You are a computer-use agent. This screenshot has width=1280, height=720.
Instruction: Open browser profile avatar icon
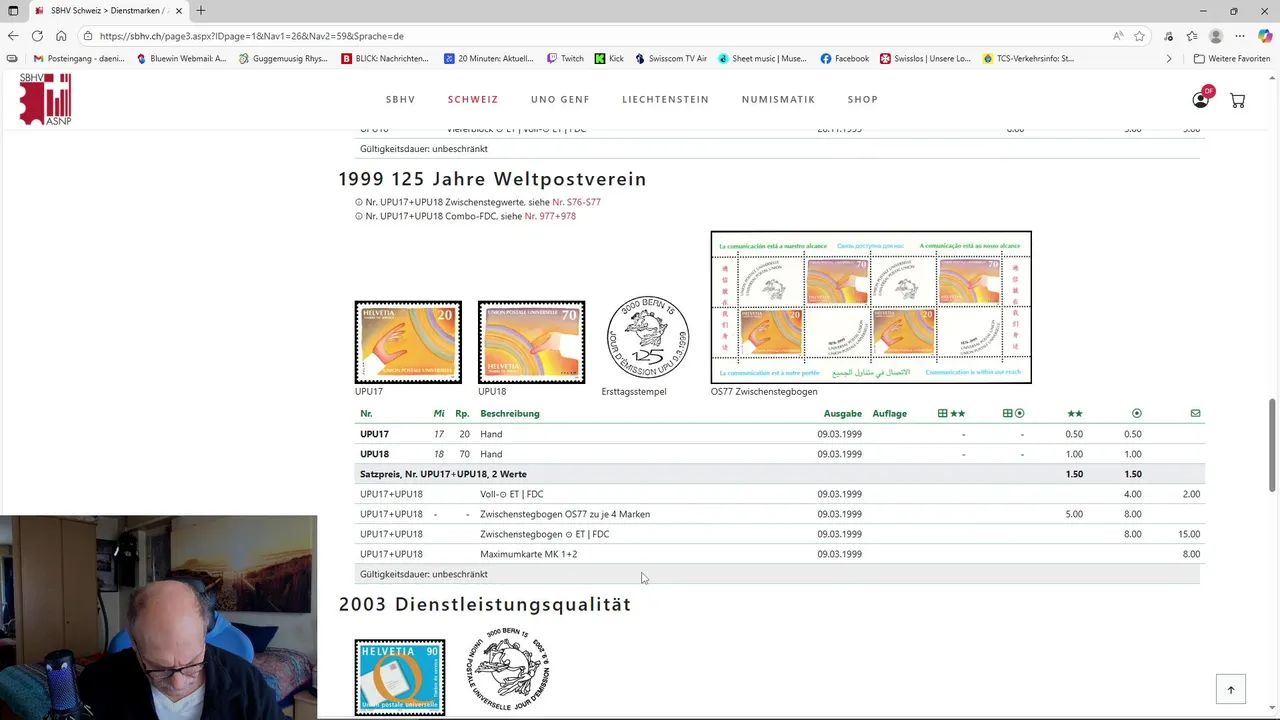(1216, 36)
